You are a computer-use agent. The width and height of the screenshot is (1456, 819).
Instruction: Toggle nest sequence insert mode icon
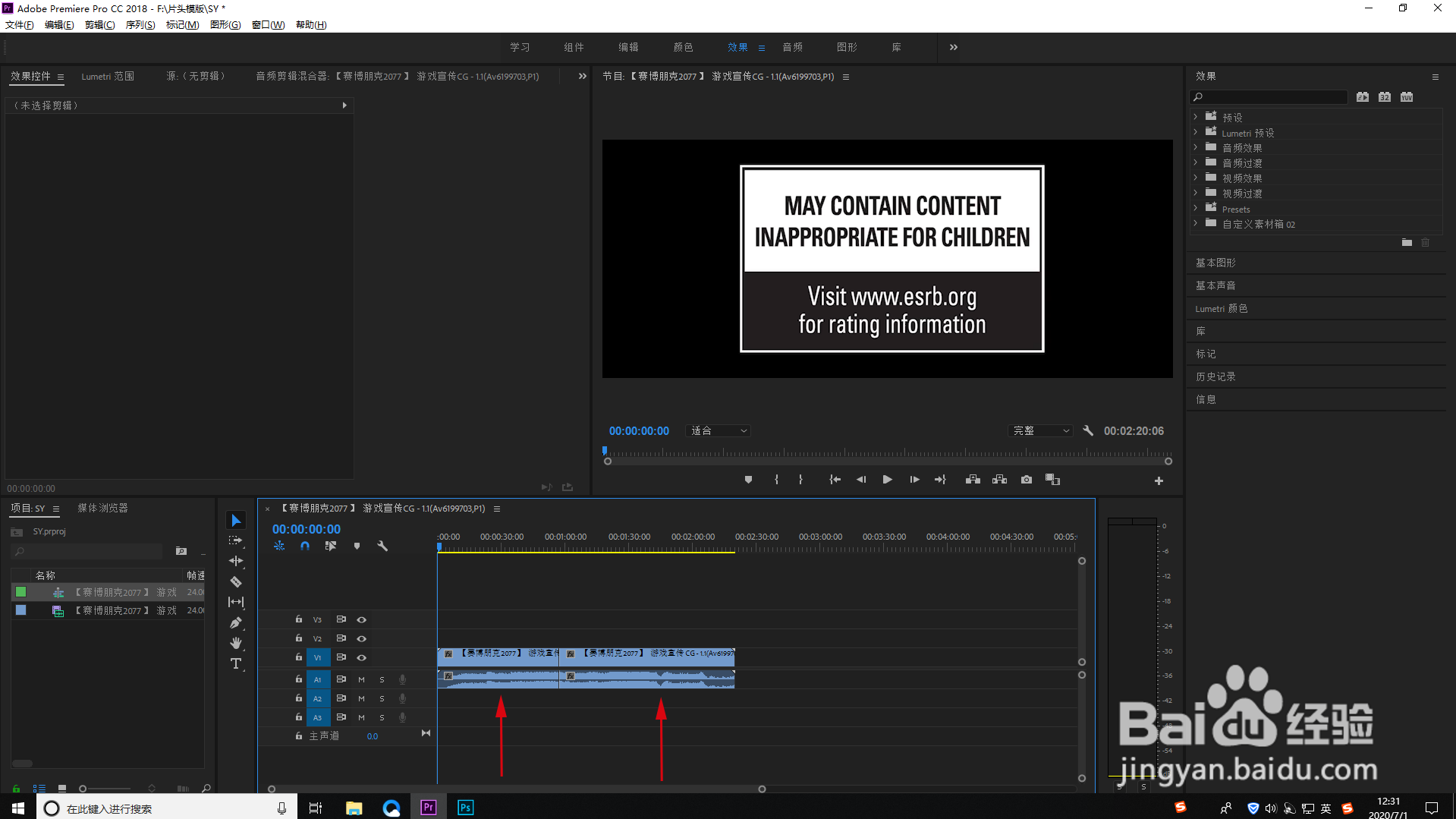pos(279,546)
